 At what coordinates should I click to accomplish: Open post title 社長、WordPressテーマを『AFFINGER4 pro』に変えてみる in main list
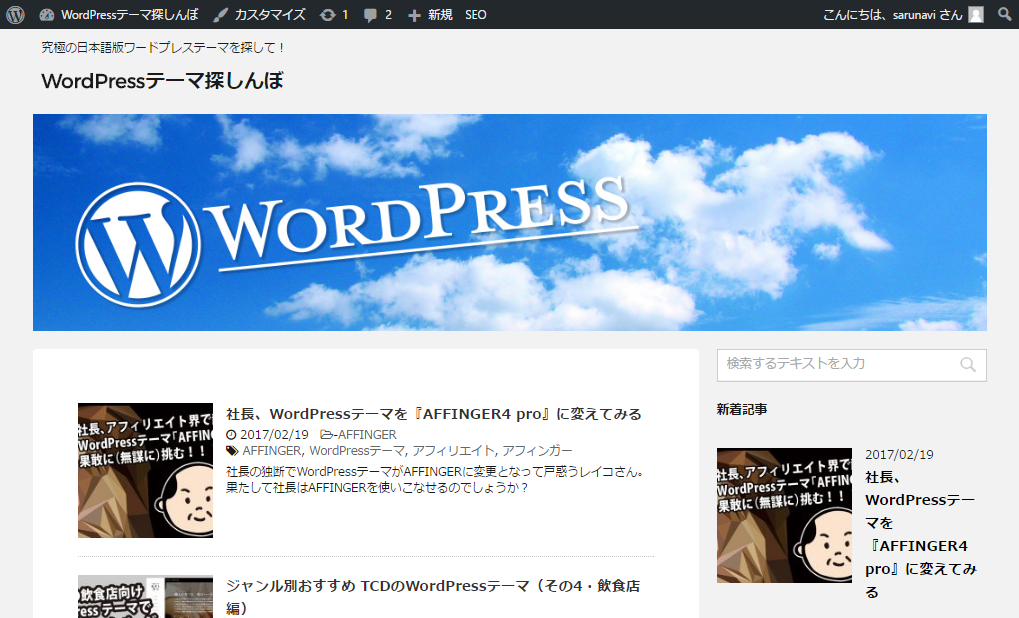click(433, 414)
